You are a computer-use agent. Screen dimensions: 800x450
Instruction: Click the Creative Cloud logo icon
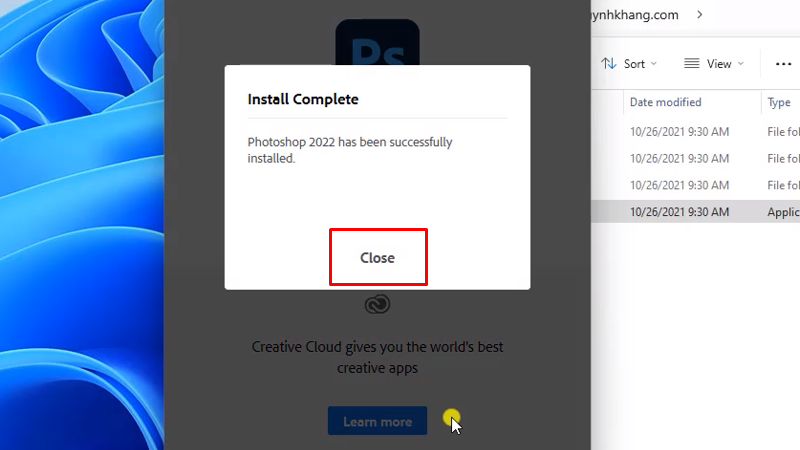377,305
